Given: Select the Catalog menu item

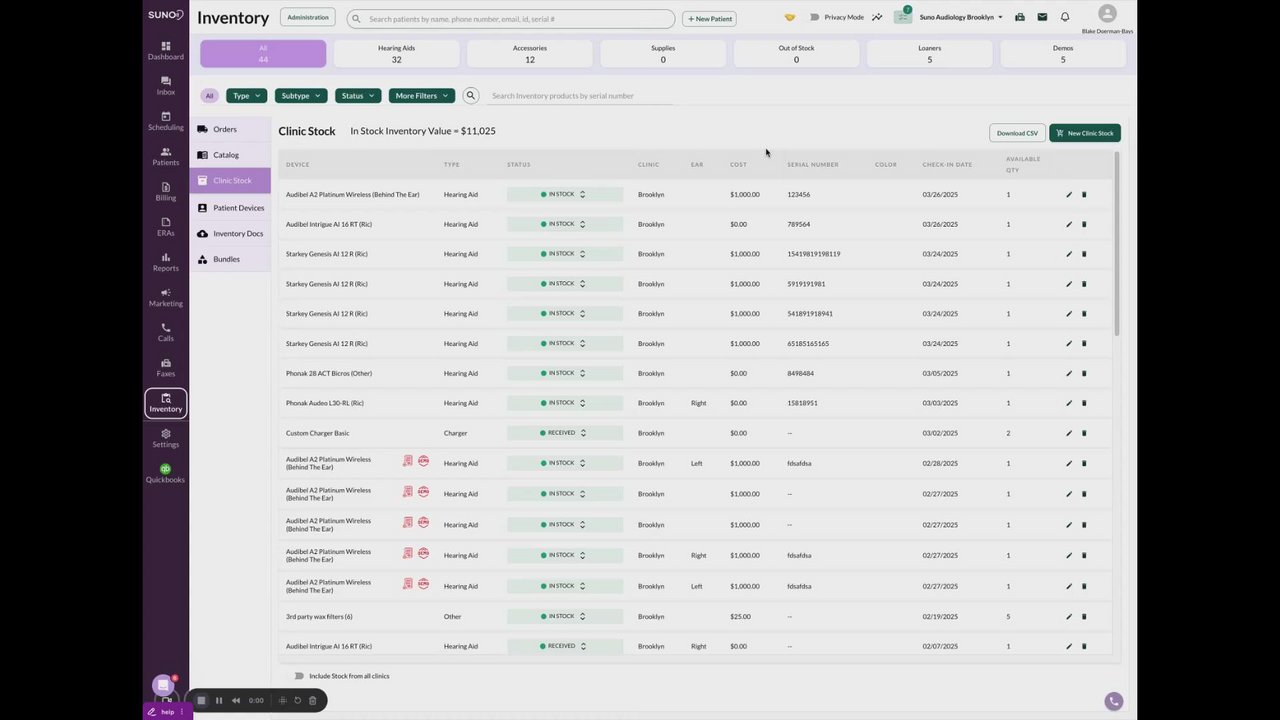Looking at the screenshot, I should coord(230,155).
